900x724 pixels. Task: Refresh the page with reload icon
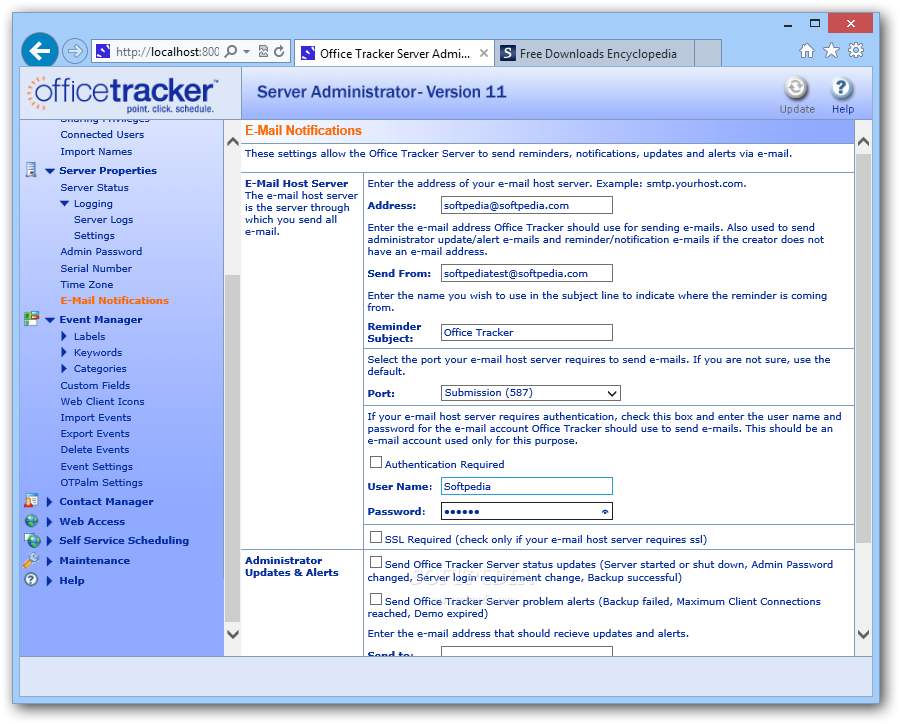click(x=279, y=52)
